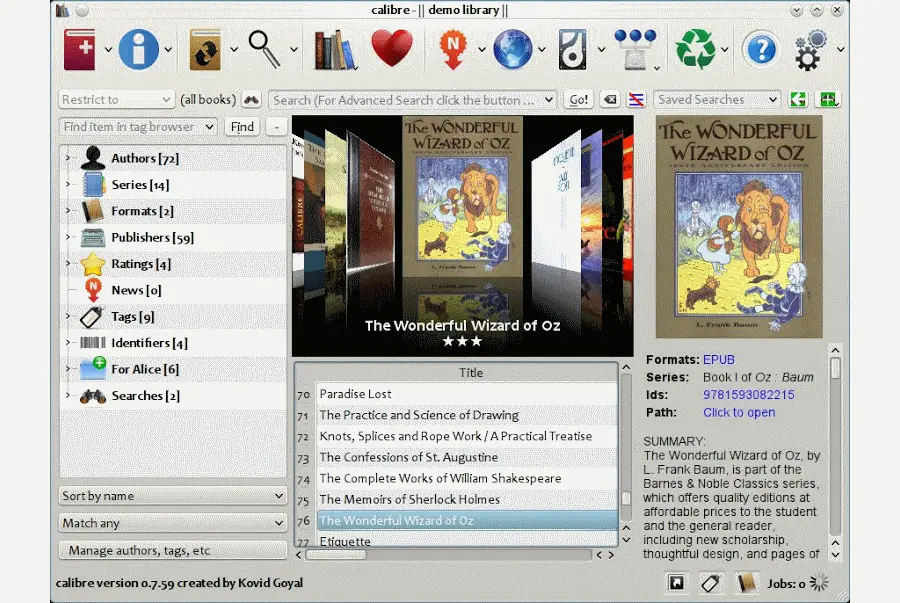The width and height of the screenshot is (900, 603).
Task: Open the Remove books dropdown arrow
Action: 724,50
